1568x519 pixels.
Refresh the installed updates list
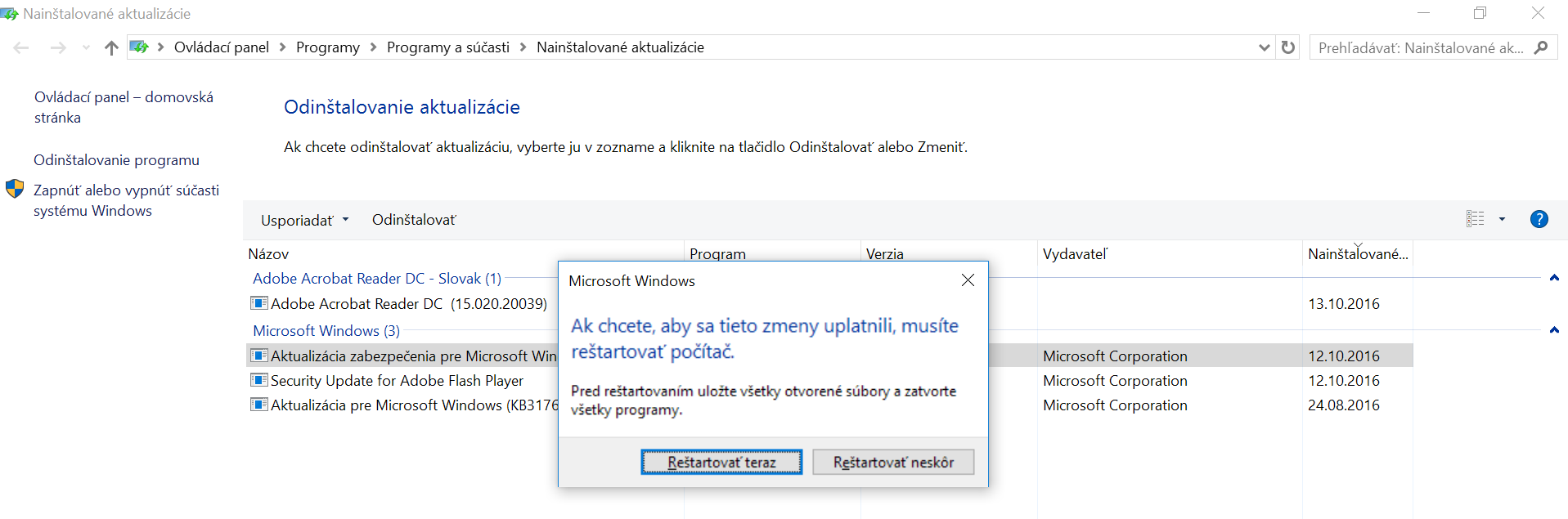point(1288,47)
